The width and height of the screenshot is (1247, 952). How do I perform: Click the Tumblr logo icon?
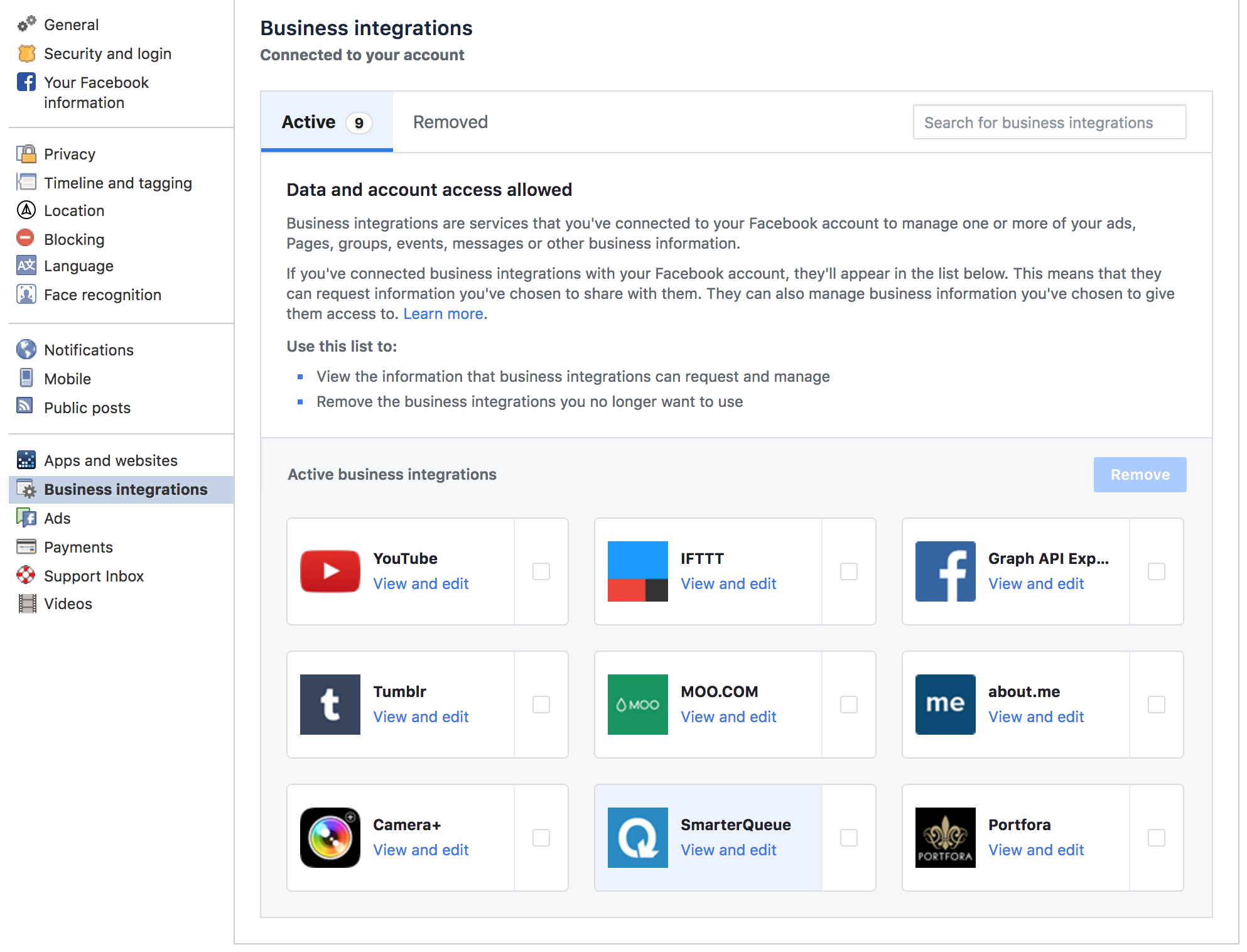coord(330,704)
